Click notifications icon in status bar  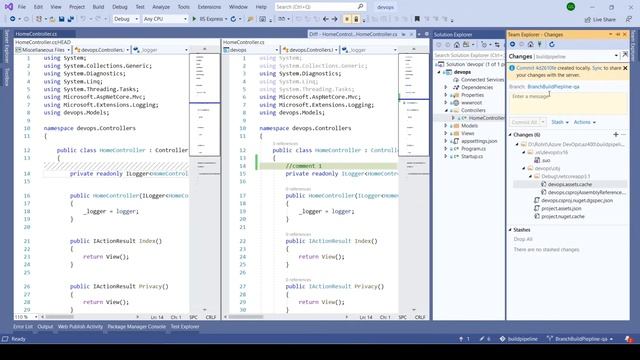coord(629,339)
